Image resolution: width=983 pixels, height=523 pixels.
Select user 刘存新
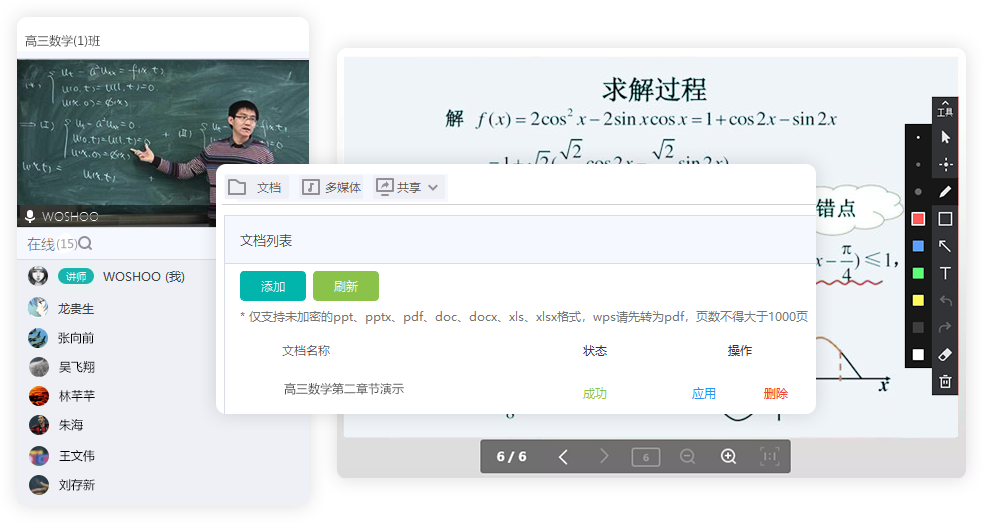pyautogui.click(x=76, y=485)
